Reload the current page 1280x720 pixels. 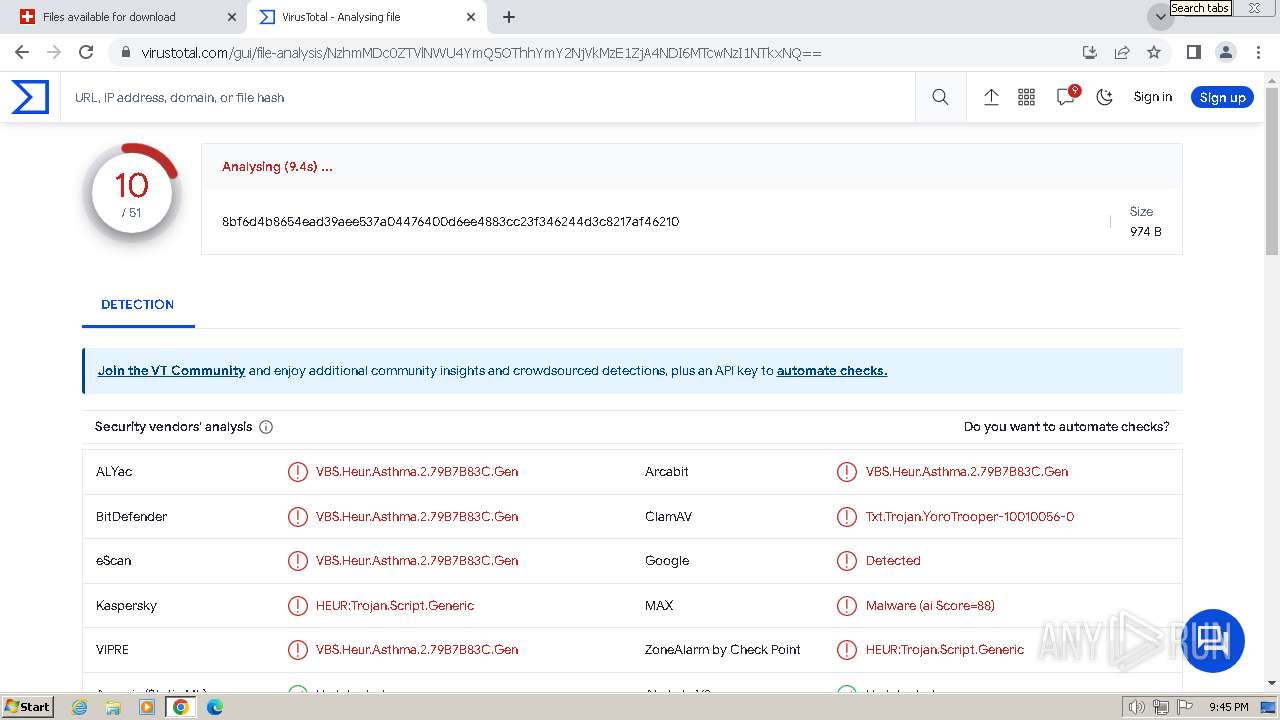point(86,52)
